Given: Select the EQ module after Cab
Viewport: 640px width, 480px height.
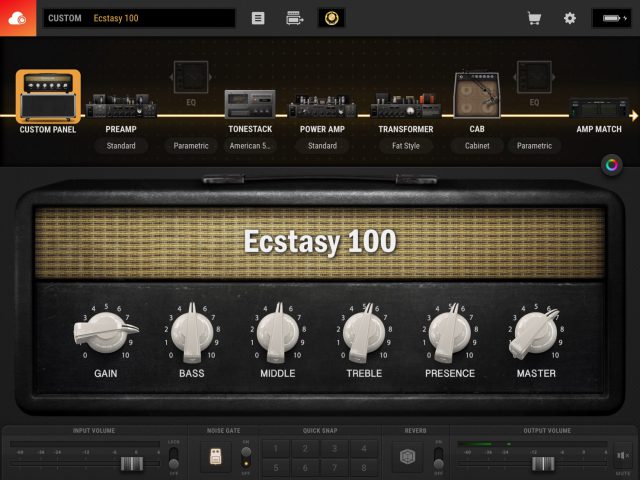Looking at the screenshot, I should coord(534,78).
